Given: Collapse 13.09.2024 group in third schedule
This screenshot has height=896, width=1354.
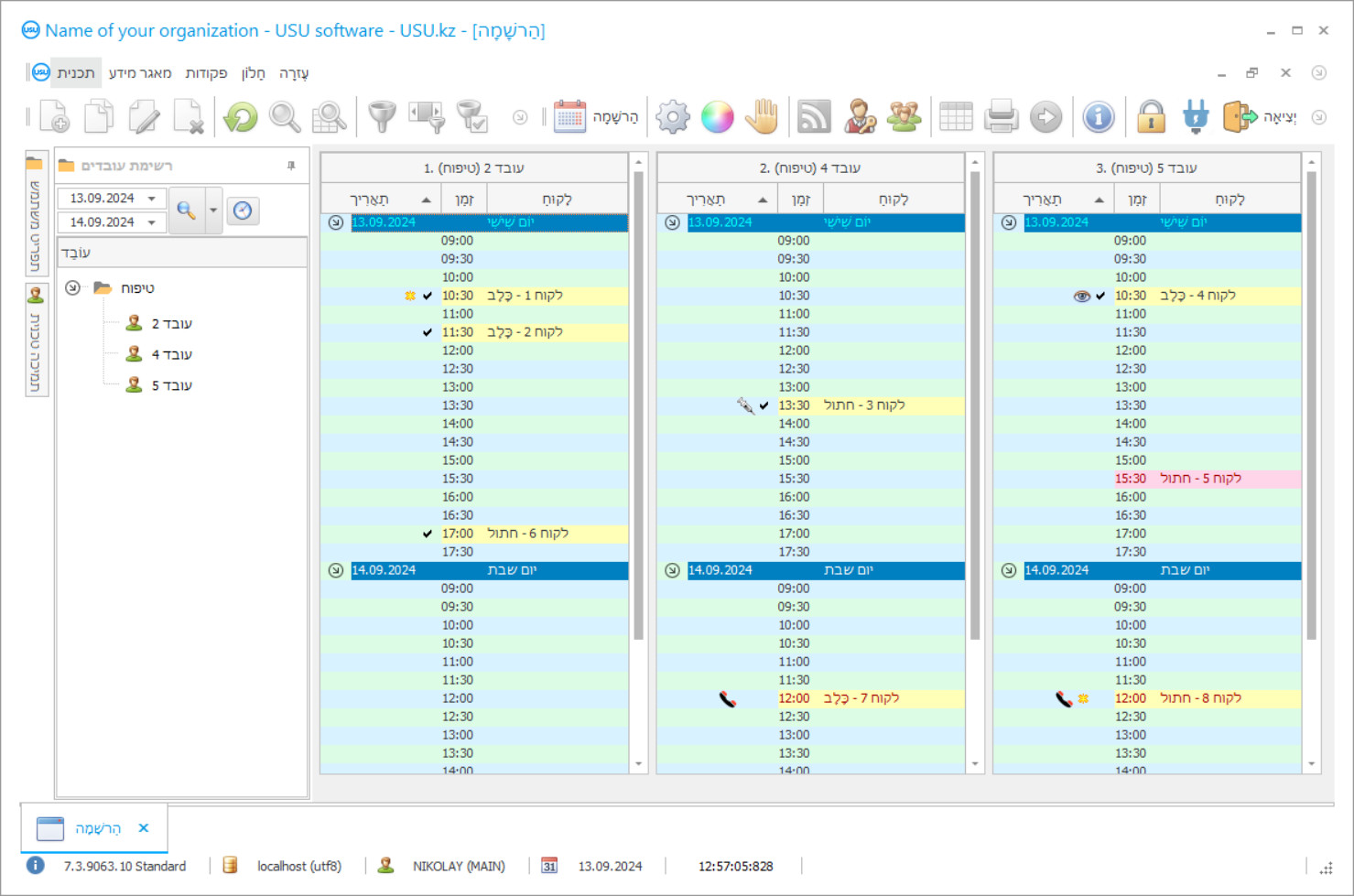Looking at the screenshot, I should tap(1009, 222).
